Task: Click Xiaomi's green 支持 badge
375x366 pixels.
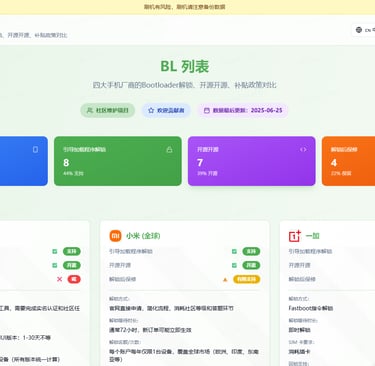Action: click(251, 251)
